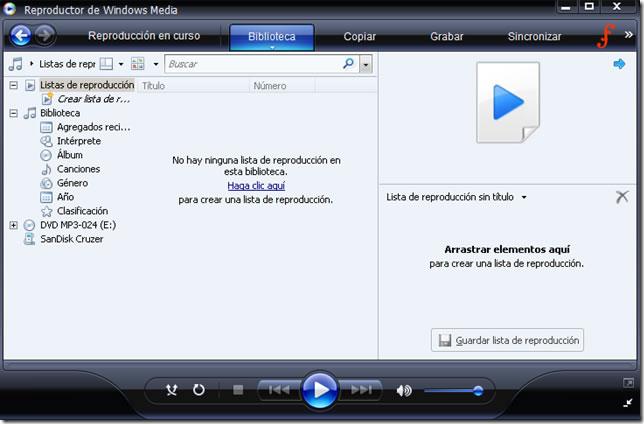Screen dimensions: 644x424
Task: Expand layout options dropdown arrow
Action: click(121, 64)
